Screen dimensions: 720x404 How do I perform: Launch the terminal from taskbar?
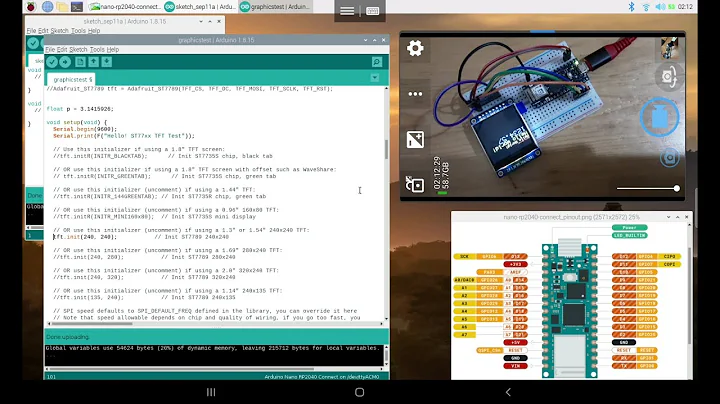point(77,6)
